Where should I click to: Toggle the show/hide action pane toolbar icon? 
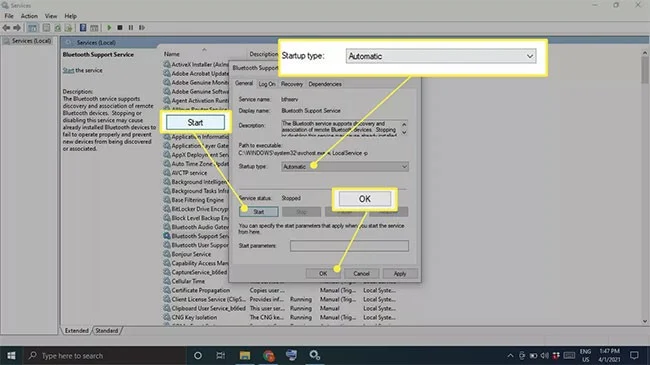pyautogui.click(x=94, y=28)
